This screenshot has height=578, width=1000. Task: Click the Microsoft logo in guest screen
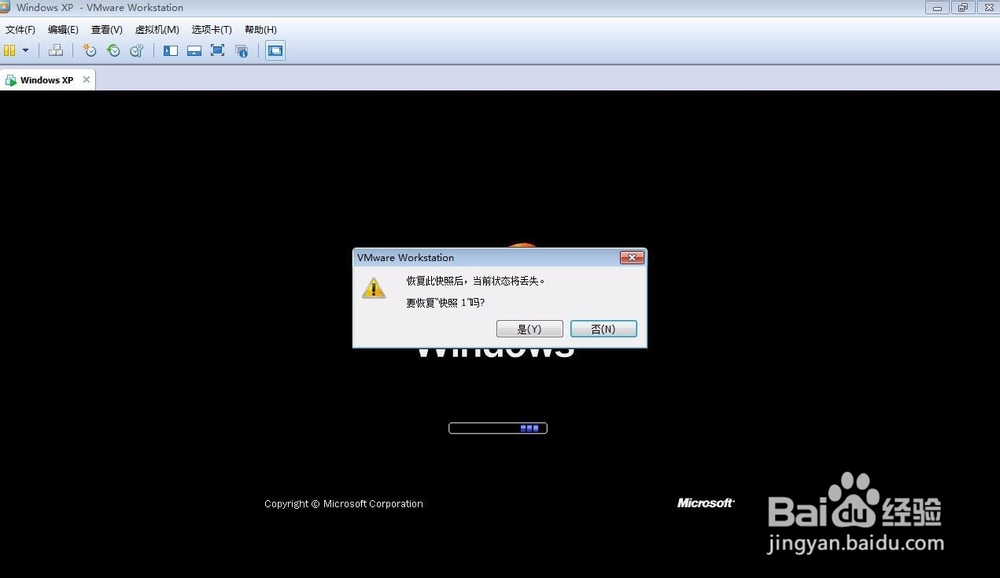tap(706, 503)
